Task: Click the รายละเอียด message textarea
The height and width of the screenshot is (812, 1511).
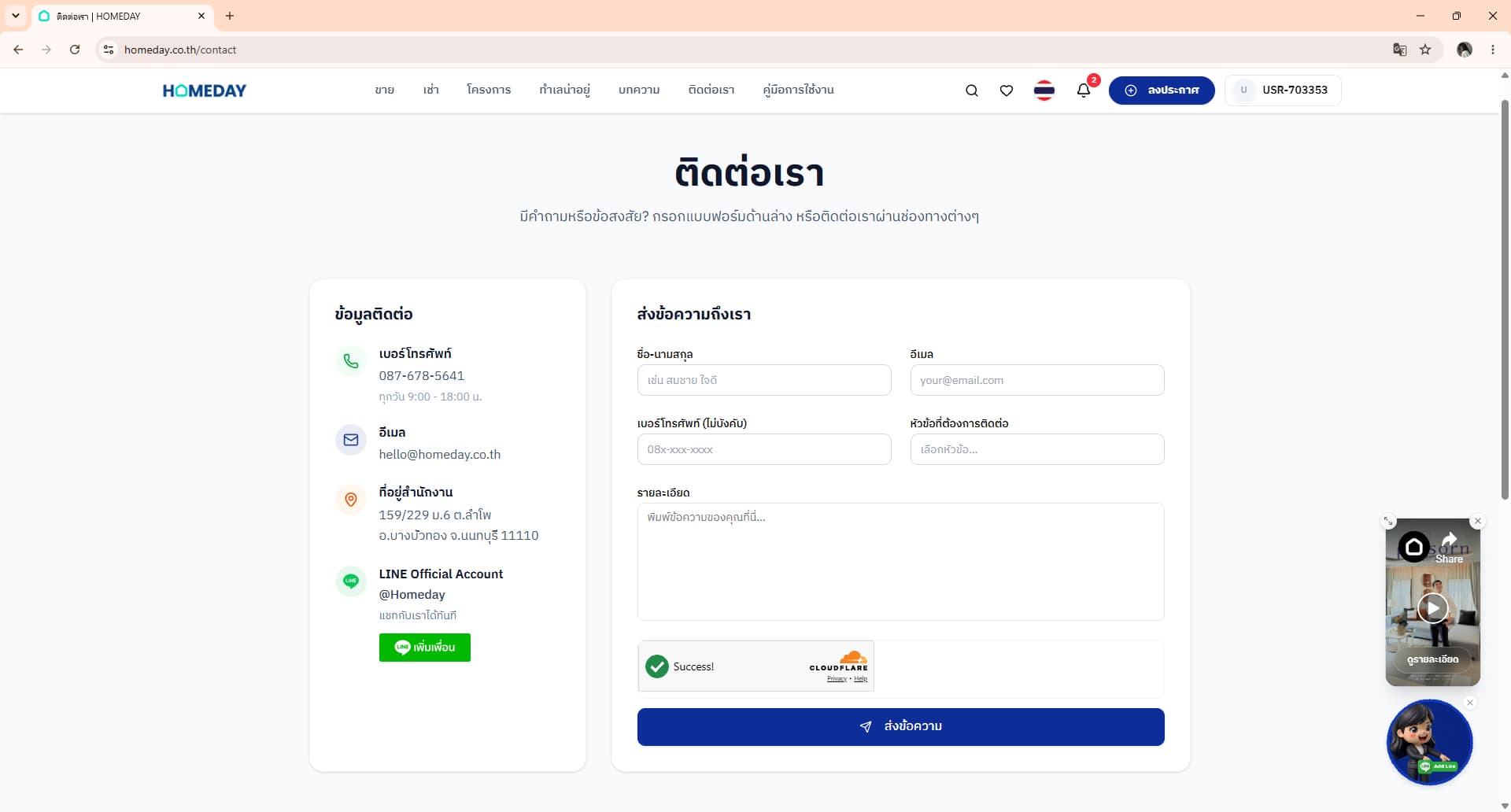Action: tap(901, 562)
